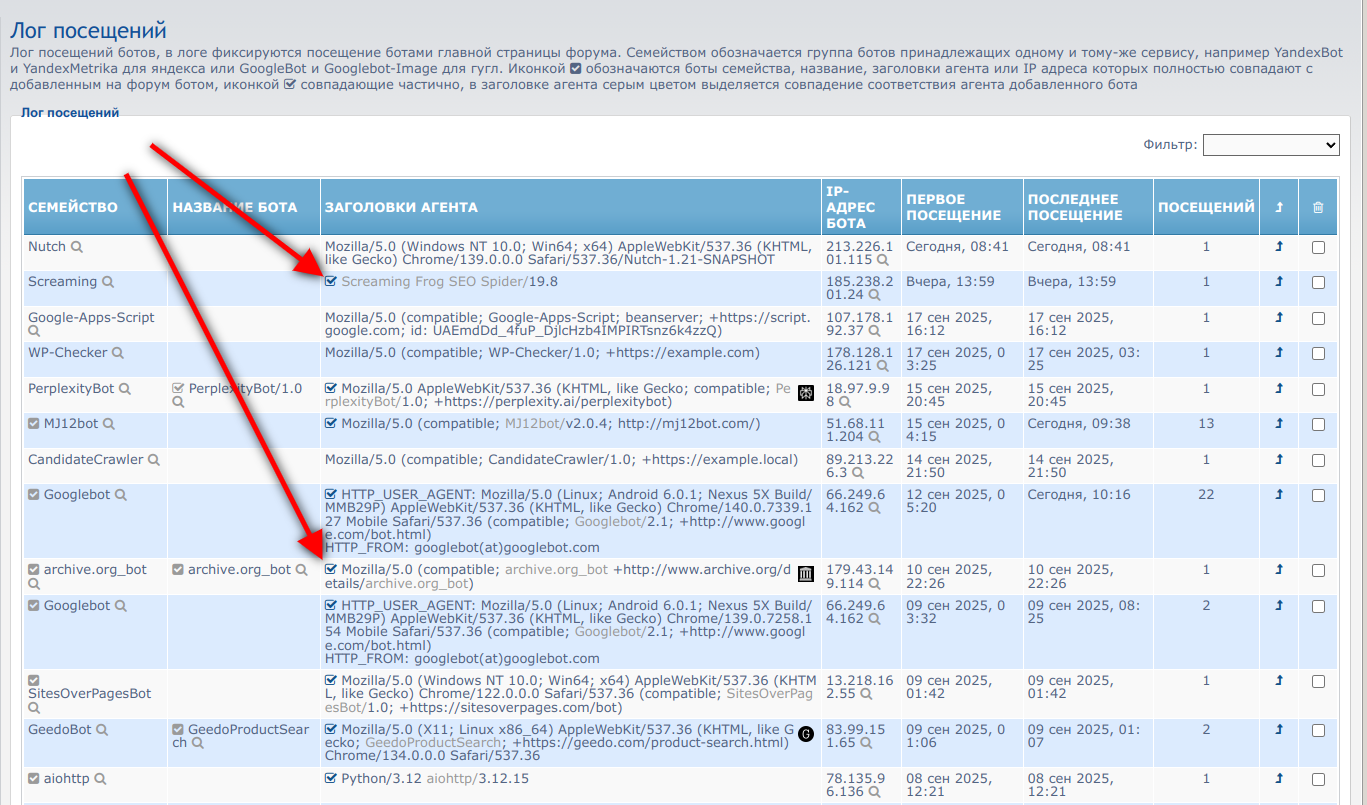Click the trash icon in table header

(1317, 208)
